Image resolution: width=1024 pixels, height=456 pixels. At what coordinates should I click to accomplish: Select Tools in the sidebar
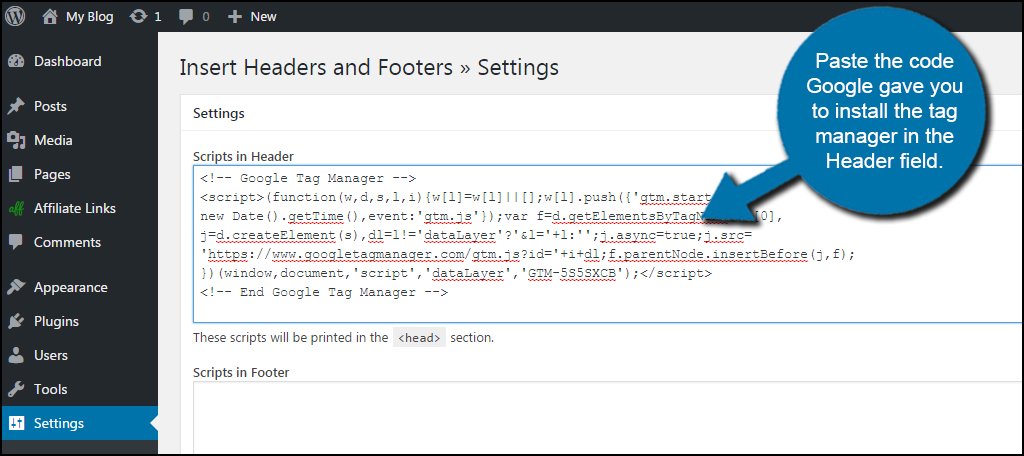tap(51, 389)
